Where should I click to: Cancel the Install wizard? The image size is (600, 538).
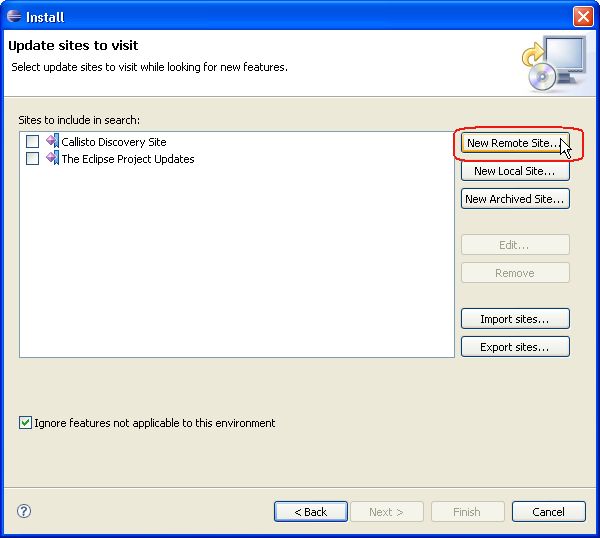click(548, 512)
